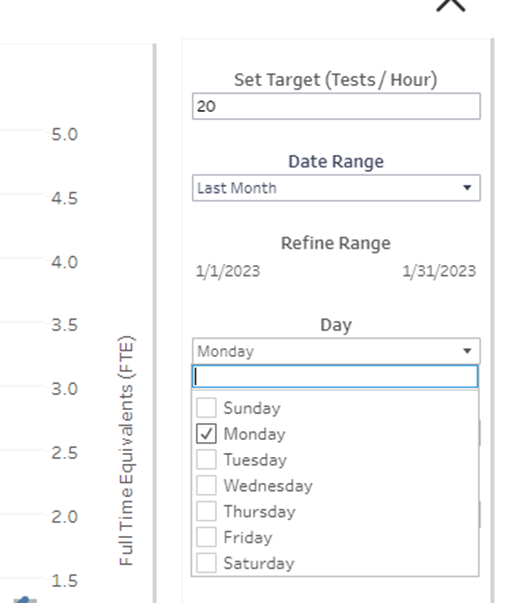Open the Date Range dropdown arrow
519x603 pixels.
[467, 188]
